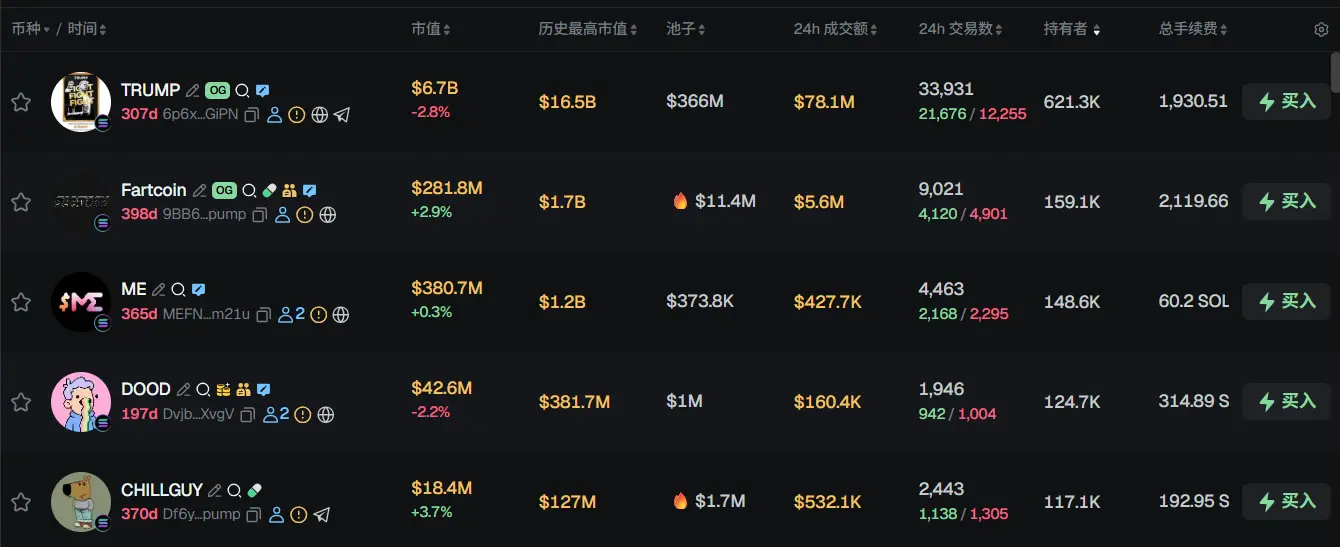Add Fartcoin to favorites with star
The width and height of the screenshot is (1340, 547).
(21, 202)
